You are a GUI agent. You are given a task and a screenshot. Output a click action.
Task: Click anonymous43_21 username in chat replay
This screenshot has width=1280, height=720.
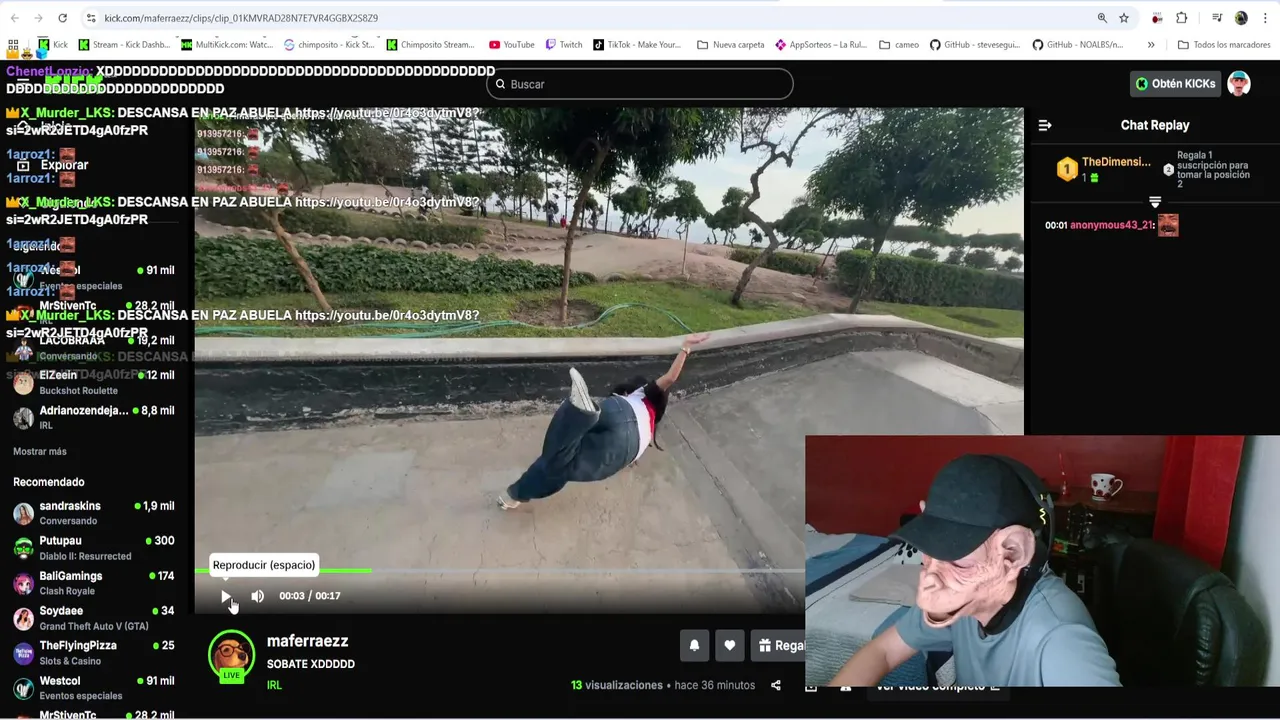coord(1112,225)
